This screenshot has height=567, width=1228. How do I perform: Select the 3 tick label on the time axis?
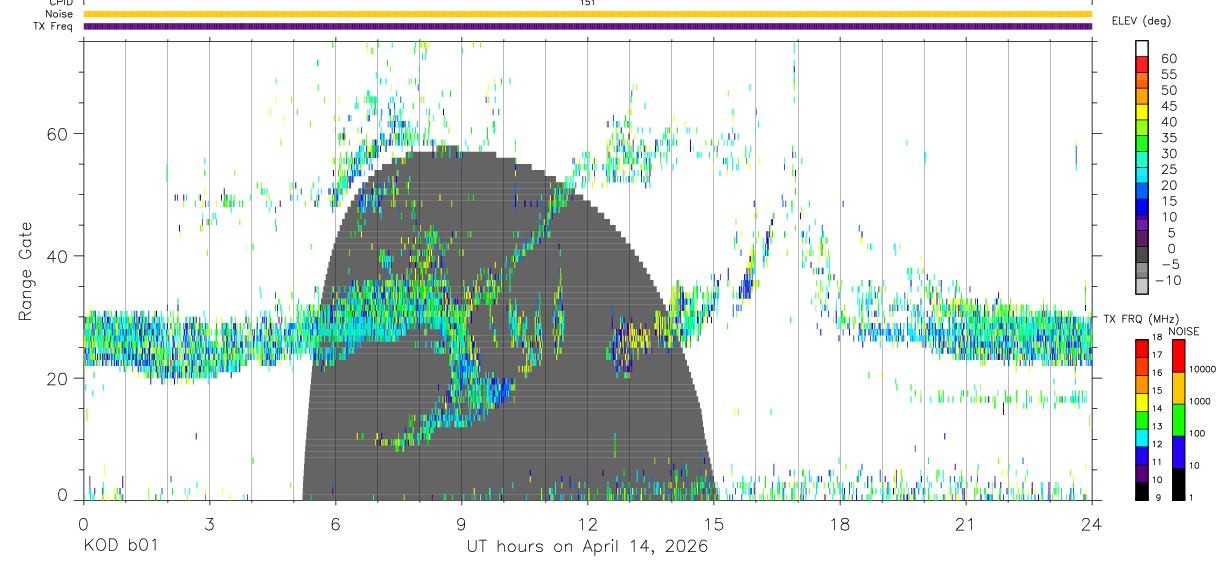208,523
